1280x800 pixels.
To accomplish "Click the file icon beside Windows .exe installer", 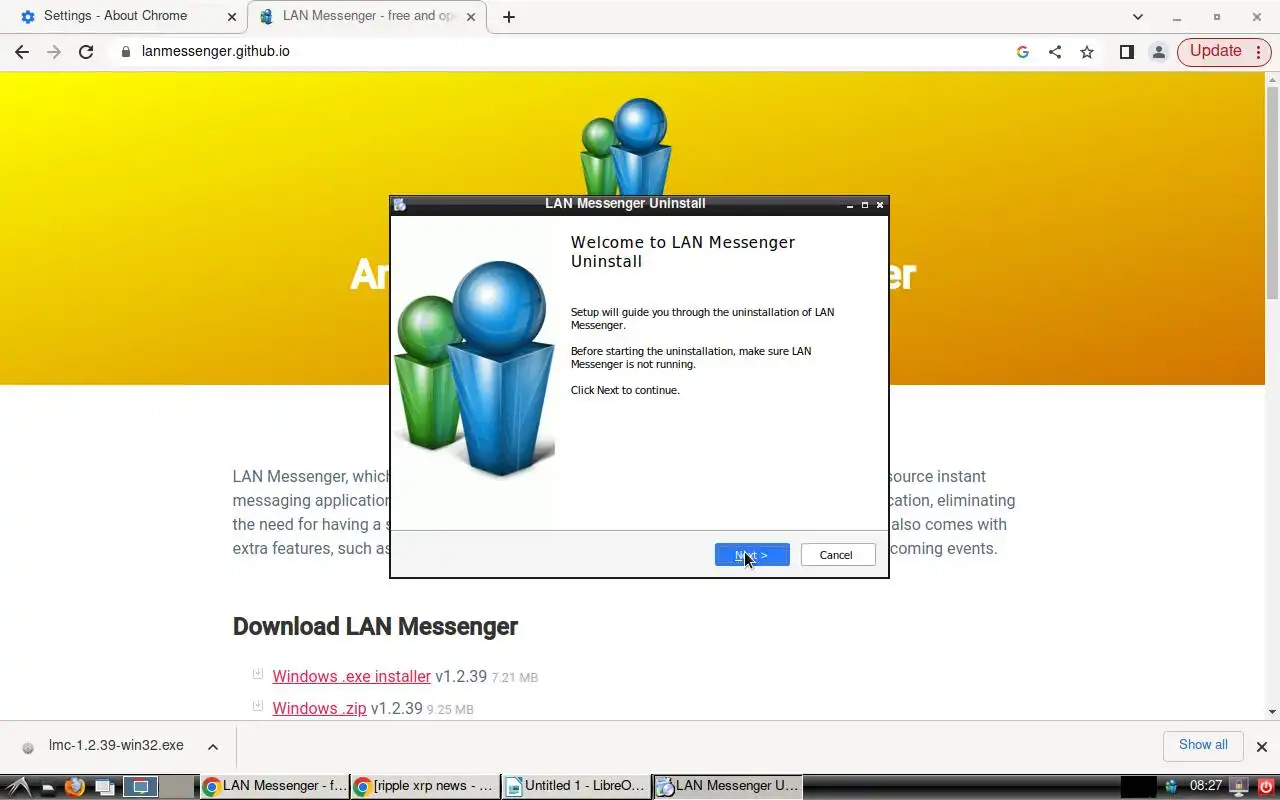I will point(258,675).
